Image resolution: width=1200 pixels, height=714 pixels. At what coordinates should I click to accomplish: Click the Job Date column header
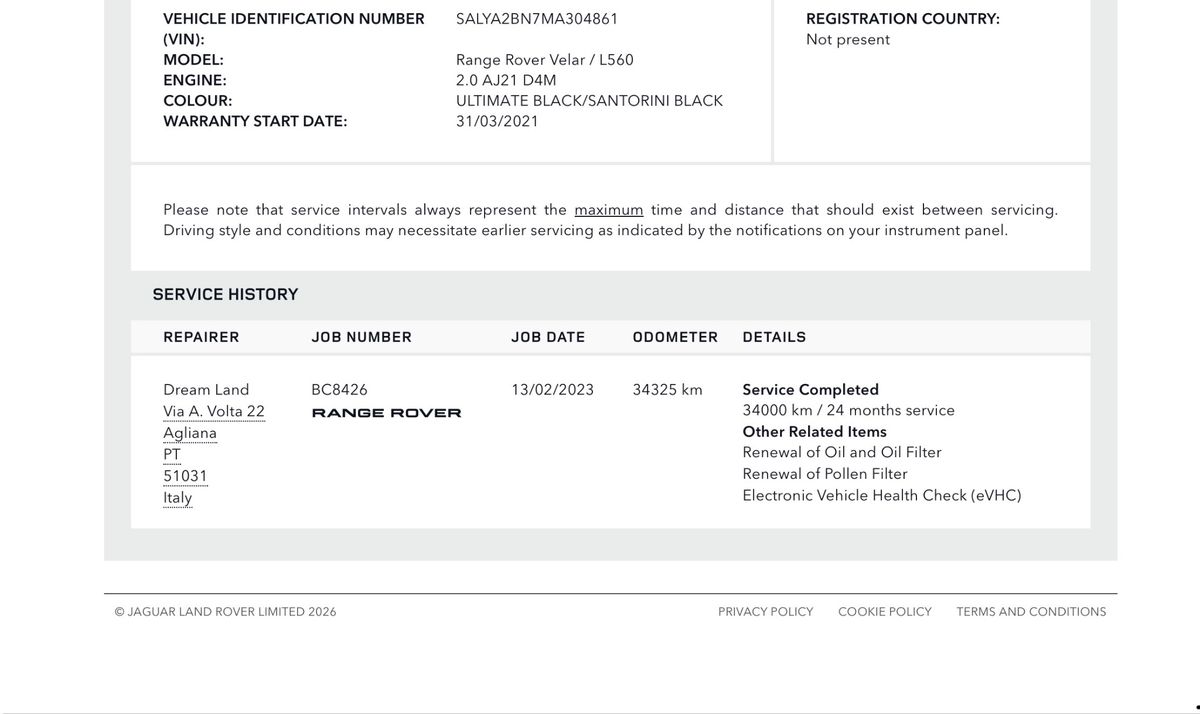tap(548, 337)
